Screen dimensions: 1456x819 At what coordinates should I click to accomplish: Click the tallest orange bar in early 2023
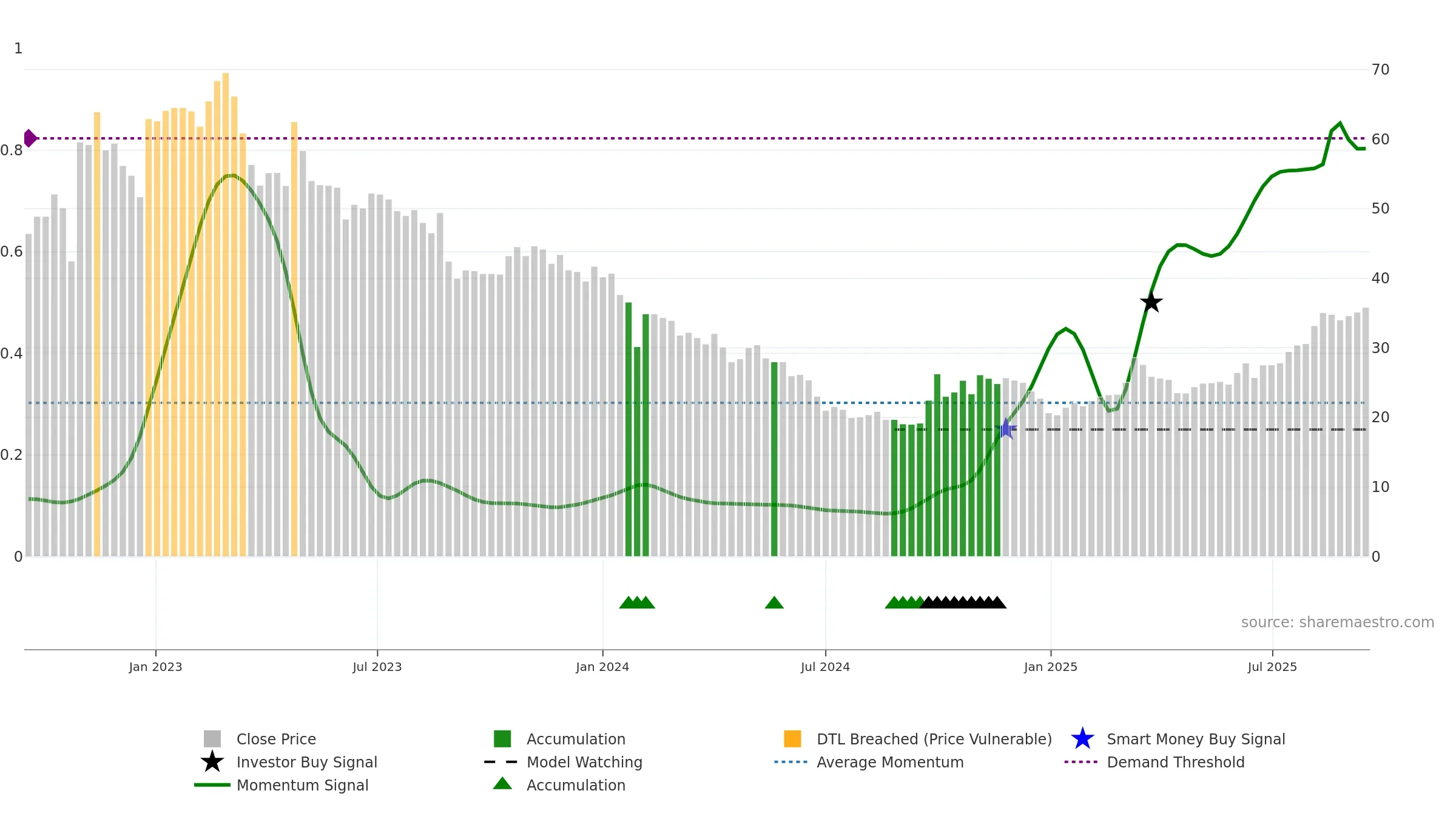tap(226, 314)
